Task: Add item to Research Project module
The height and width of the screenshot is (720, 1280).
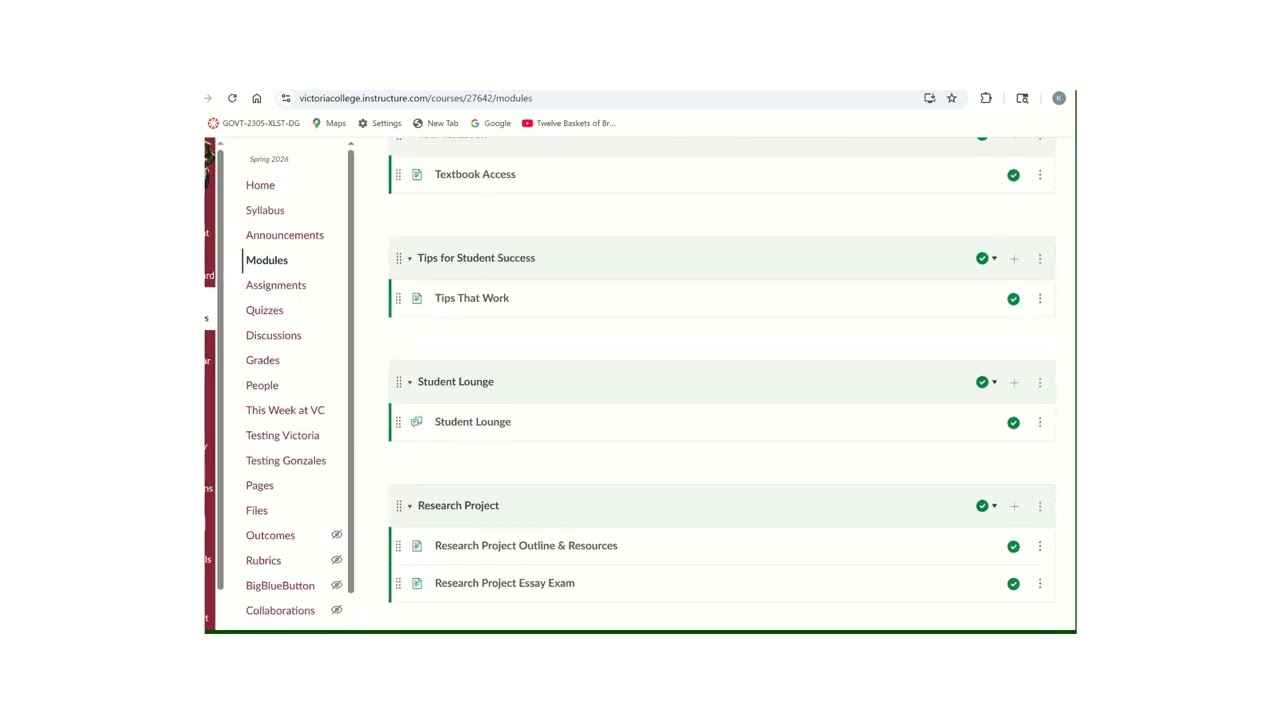Action: pyautogui.click(x=1014, y=506)
